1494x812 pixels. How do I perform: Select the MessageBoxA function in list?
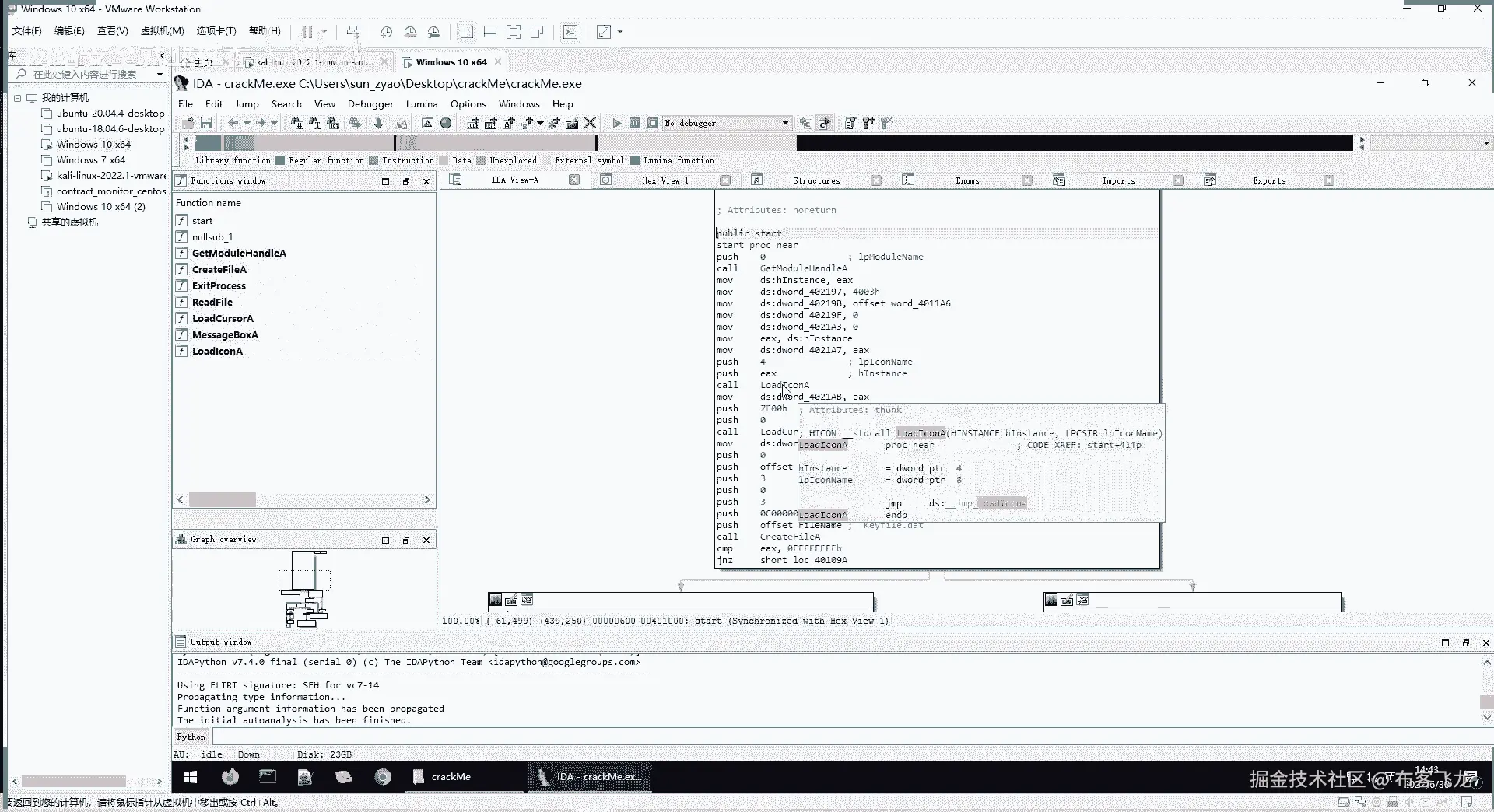pyautogui.click(x=225, y=335)
